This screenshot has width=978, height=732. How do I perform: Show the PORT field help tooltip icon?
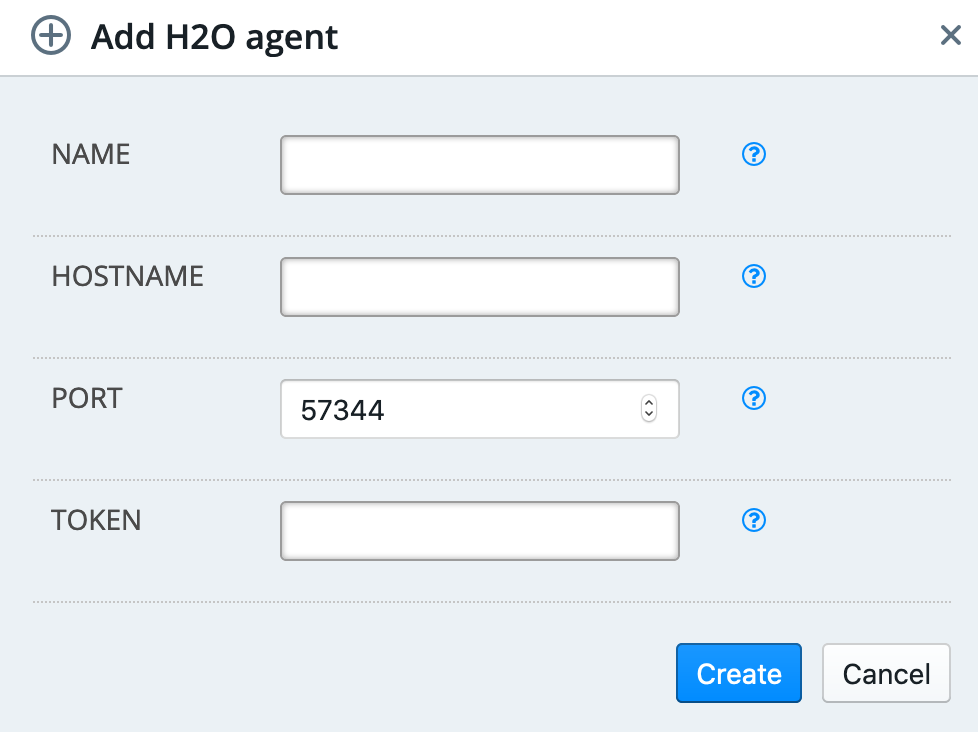[x=753, y=398]
